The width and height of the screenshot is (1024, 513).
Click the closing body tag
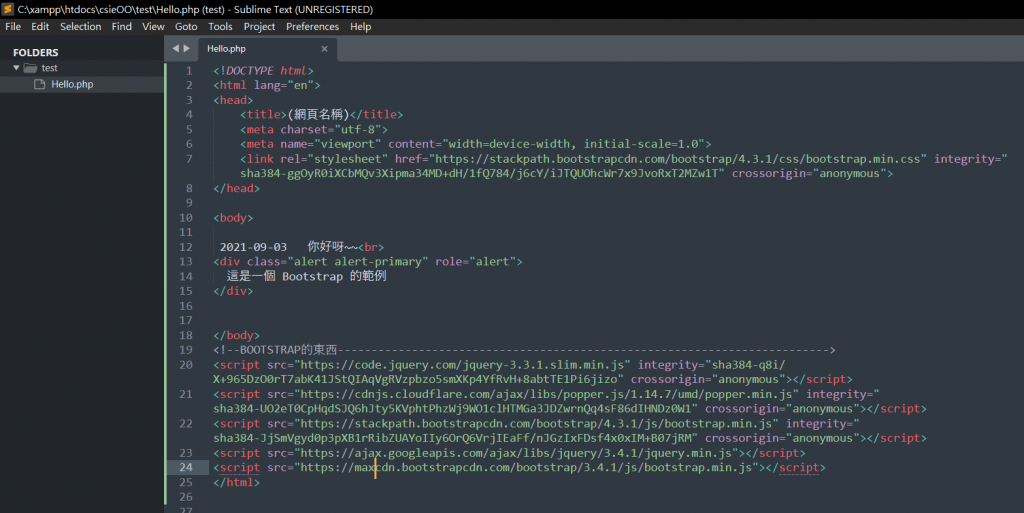(x=236, y=335)
